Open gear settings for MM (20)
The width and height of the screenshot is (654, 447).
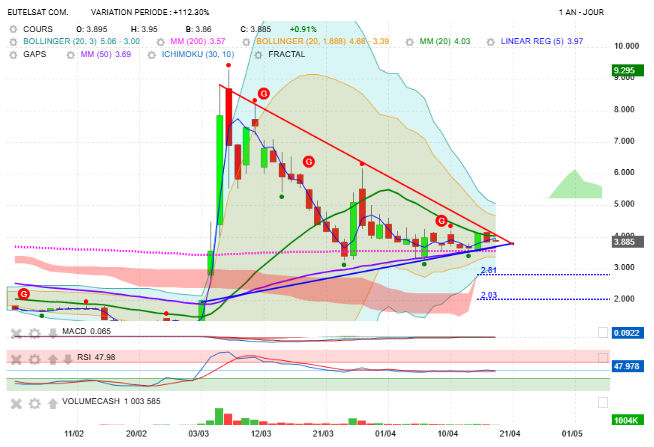pyautogui.click(x=410, y=42)
